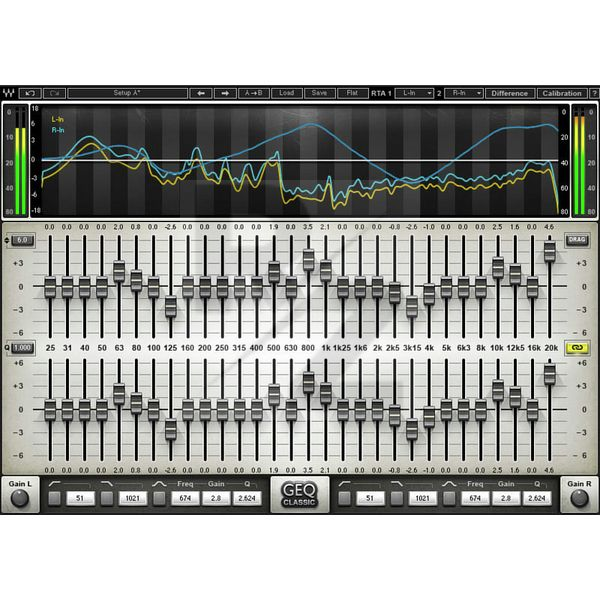Toggle the Calibration button
Screen dimensions: 600x600
[562, 93]
